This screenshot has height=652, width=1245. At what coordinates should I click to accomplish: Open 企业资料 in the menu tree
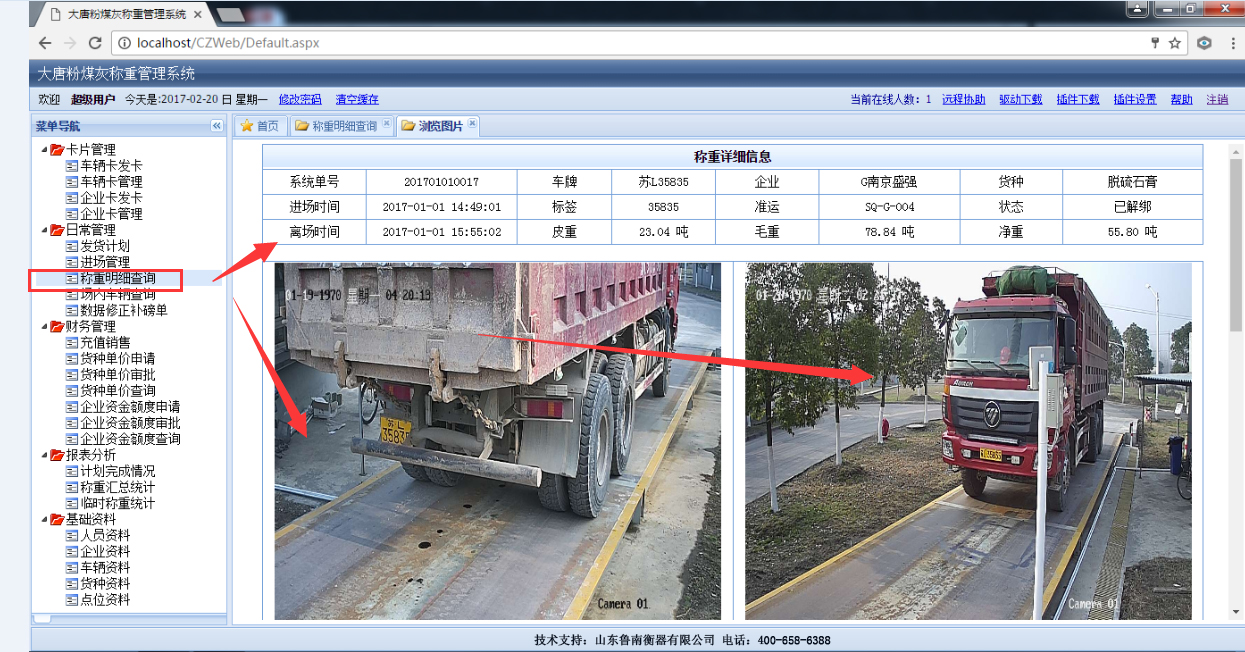(x=105, y=551)
